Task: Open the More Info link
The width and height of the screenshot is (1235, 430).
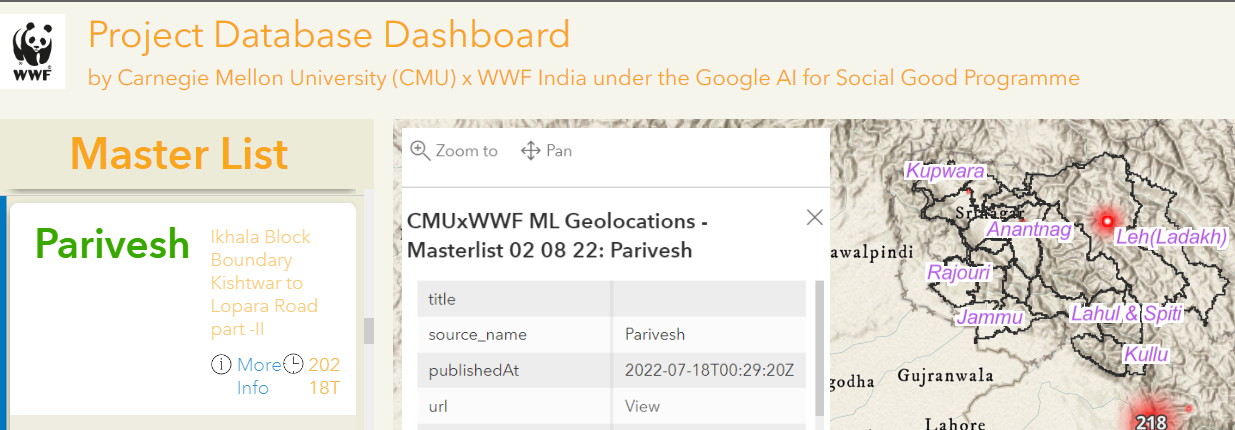Action: pos(259,376)
